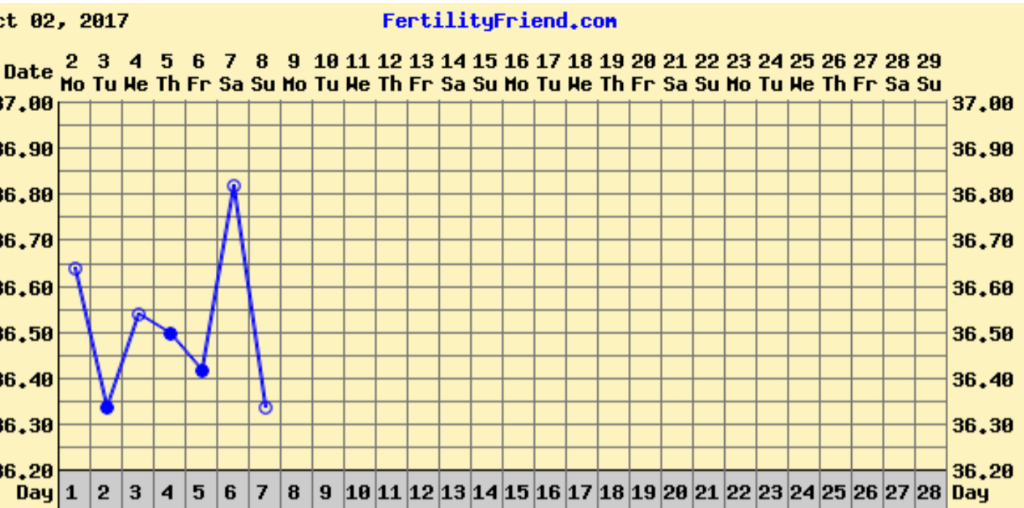This screenshot has height=508, width=1024.
Task: Select the Day 5 filled temperature marker
Action: (x=202, y=370)
